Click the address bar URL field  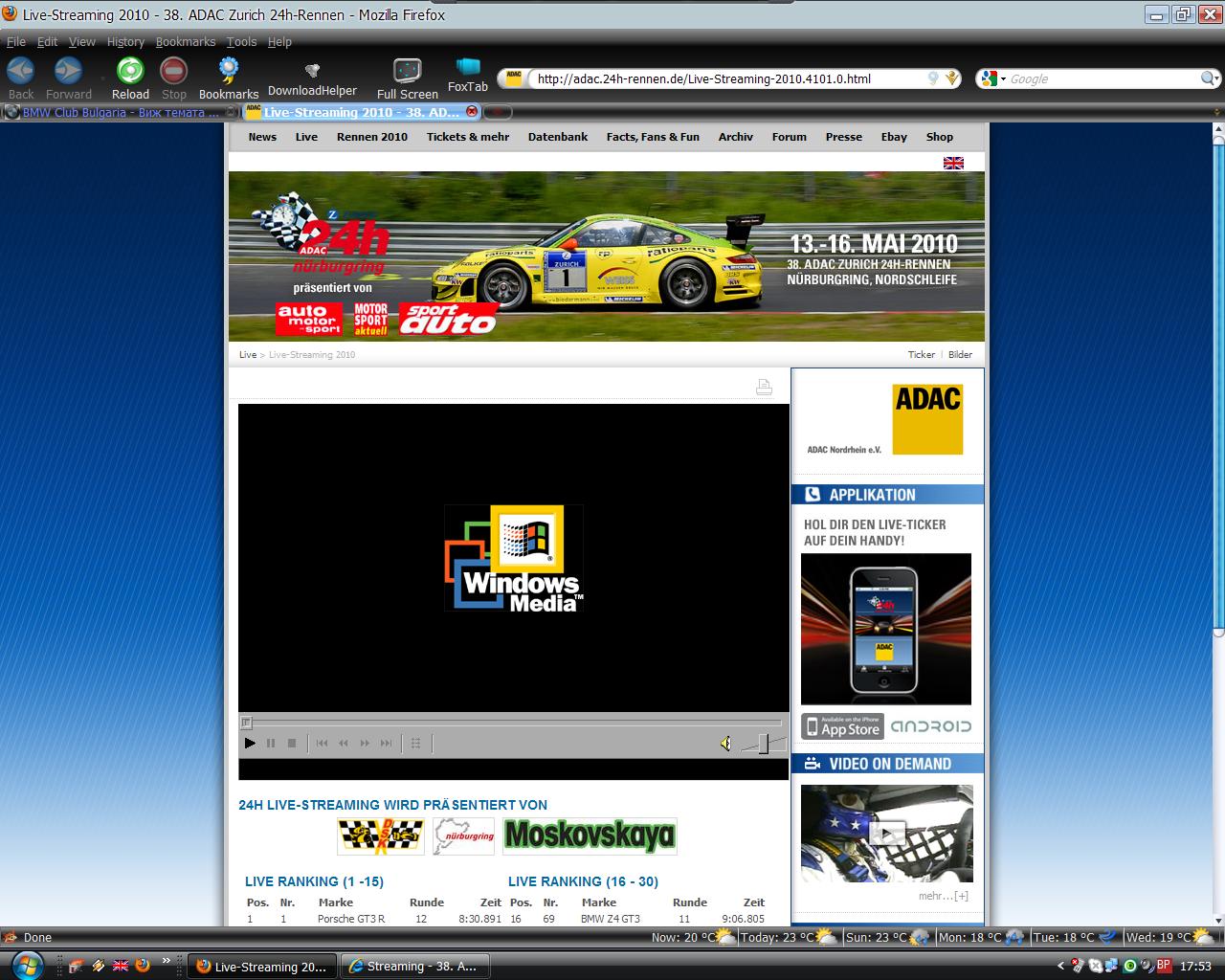(727, 78)
